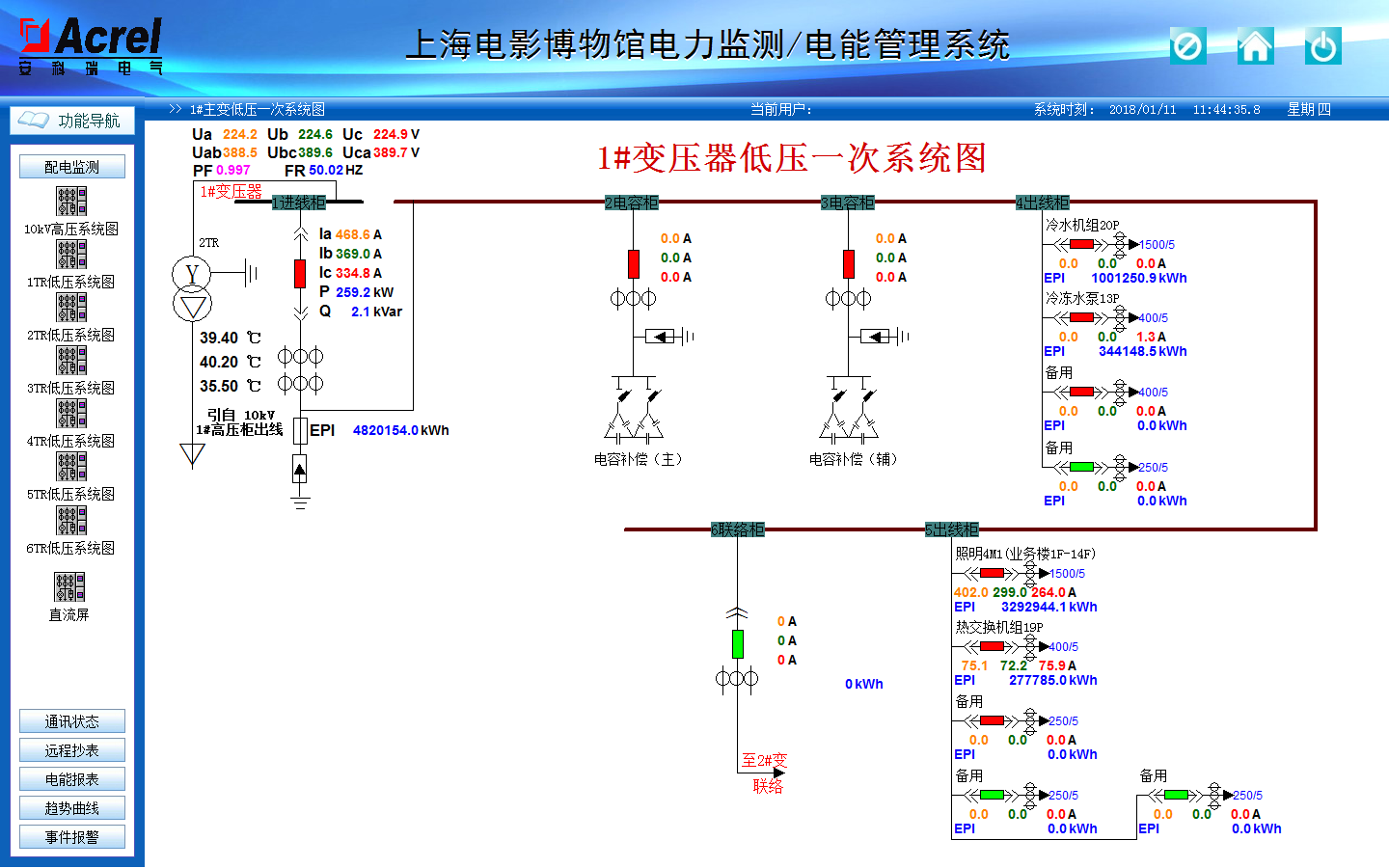Screen dimensions: 1389x868
Task: Click the home icon in header
Action: click(x=1255, y=46)
